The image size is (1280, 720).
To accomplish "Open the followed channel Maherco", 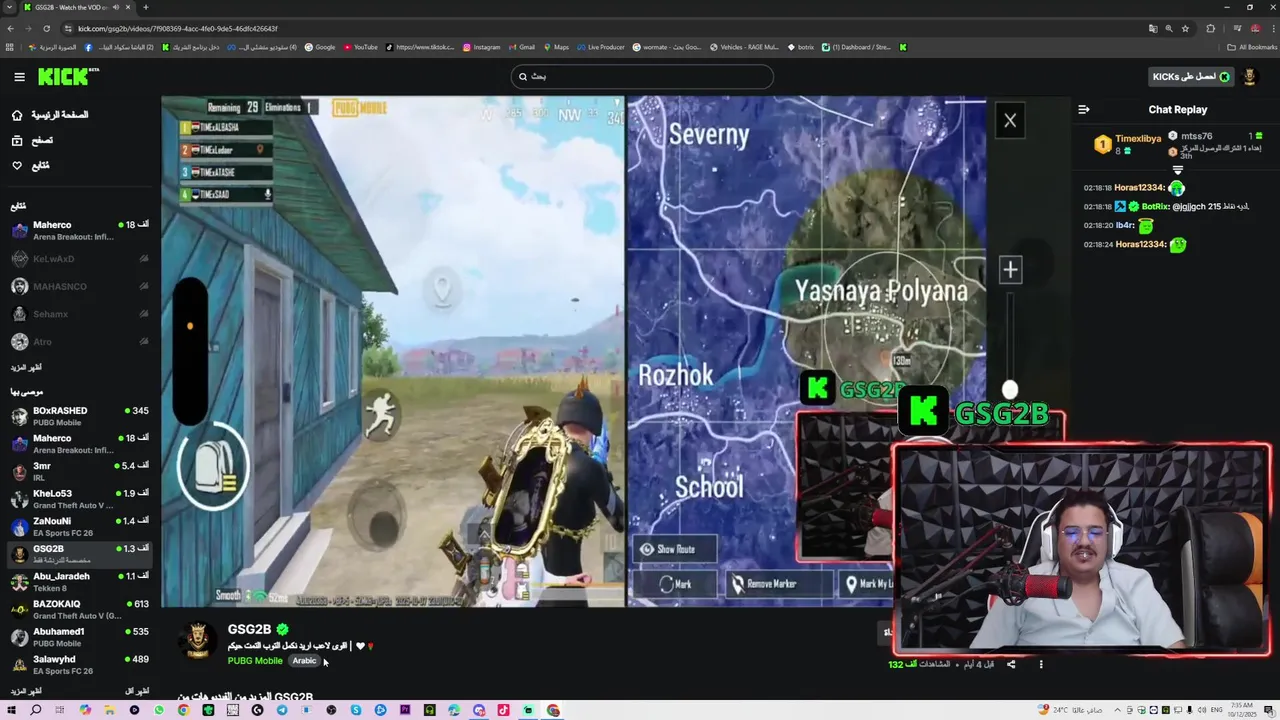I will pyautogui.click(x=80, y=231).
